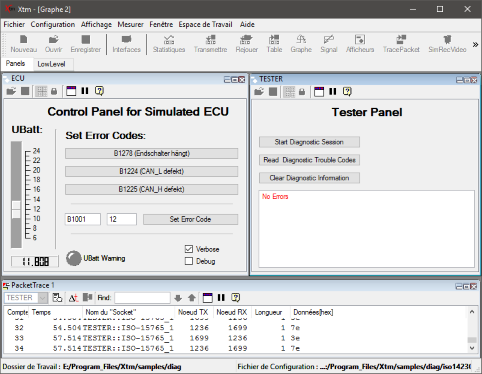The height and width of the screenshot is (374, 482).
Task: Find previous with up arrow in PacketTrace
Action: coord(192,298)
